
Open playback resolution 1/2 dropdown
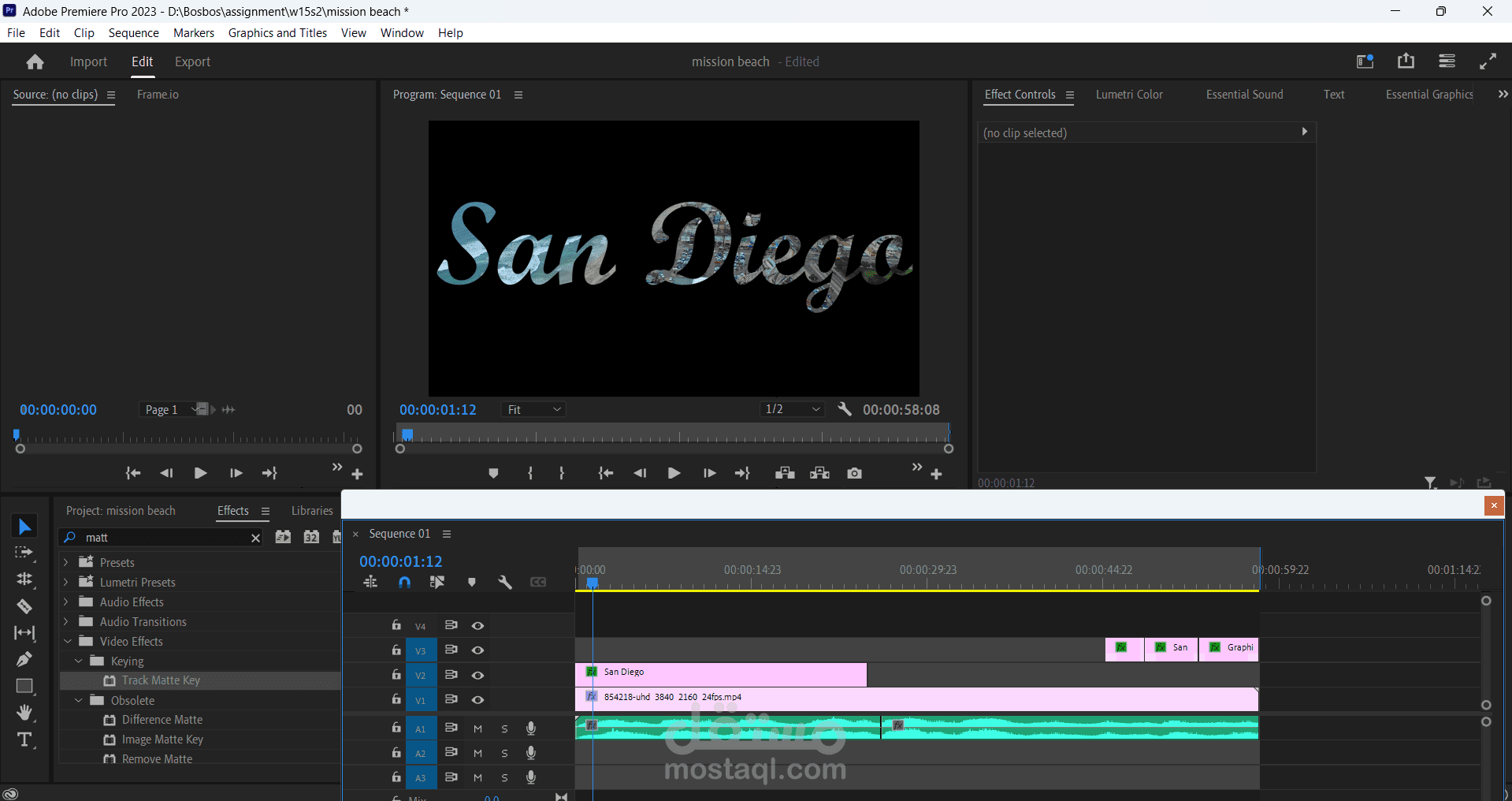point(793,409)
